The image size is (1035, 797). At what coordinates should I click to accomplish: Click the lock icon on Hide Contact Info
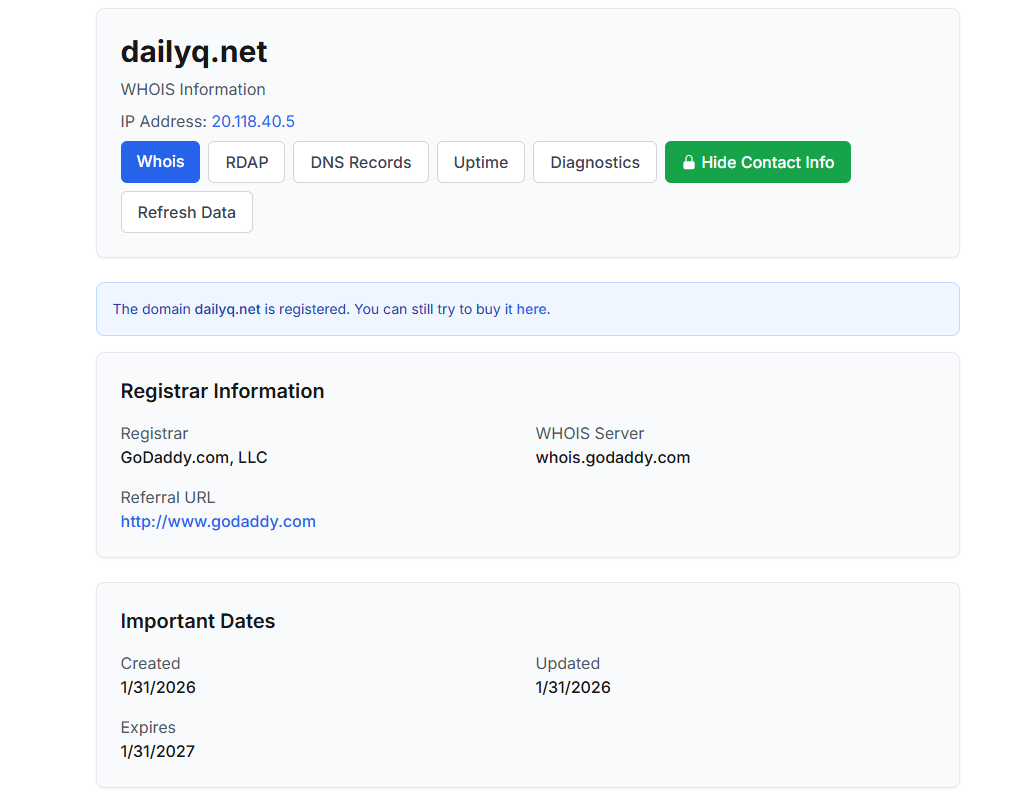point(688,162)
